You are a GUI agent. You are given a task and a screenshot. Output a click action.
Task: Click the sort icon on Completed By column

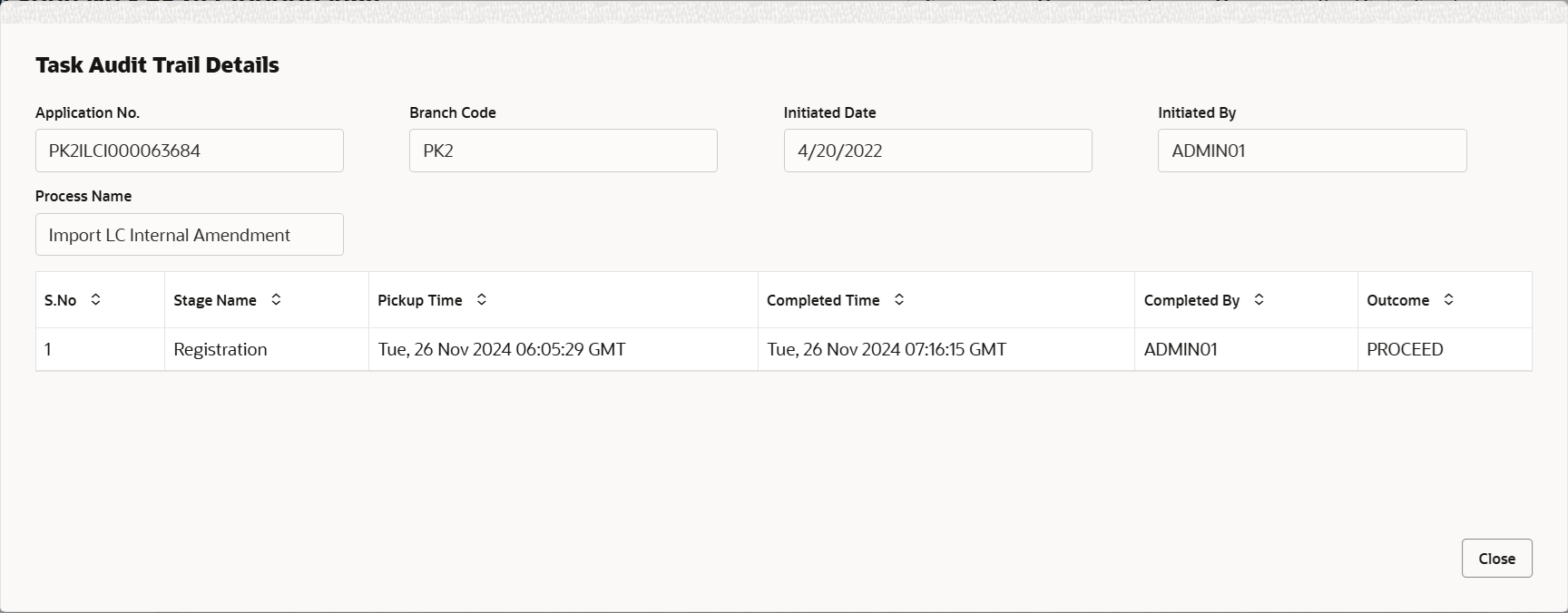coord(1259,300)
